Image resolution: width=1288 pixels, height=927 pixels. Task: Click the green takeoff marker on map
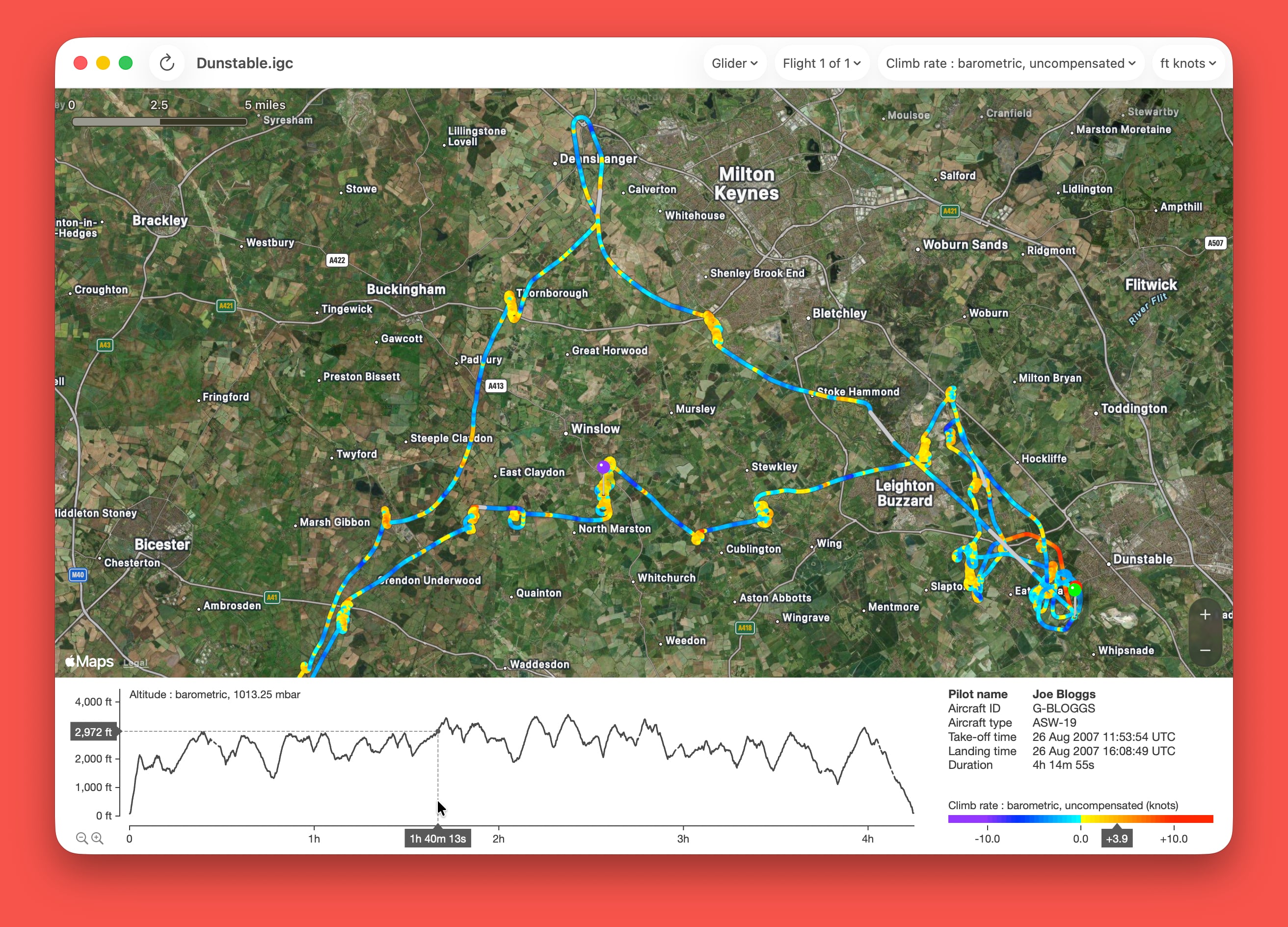tap(1074, 590)
